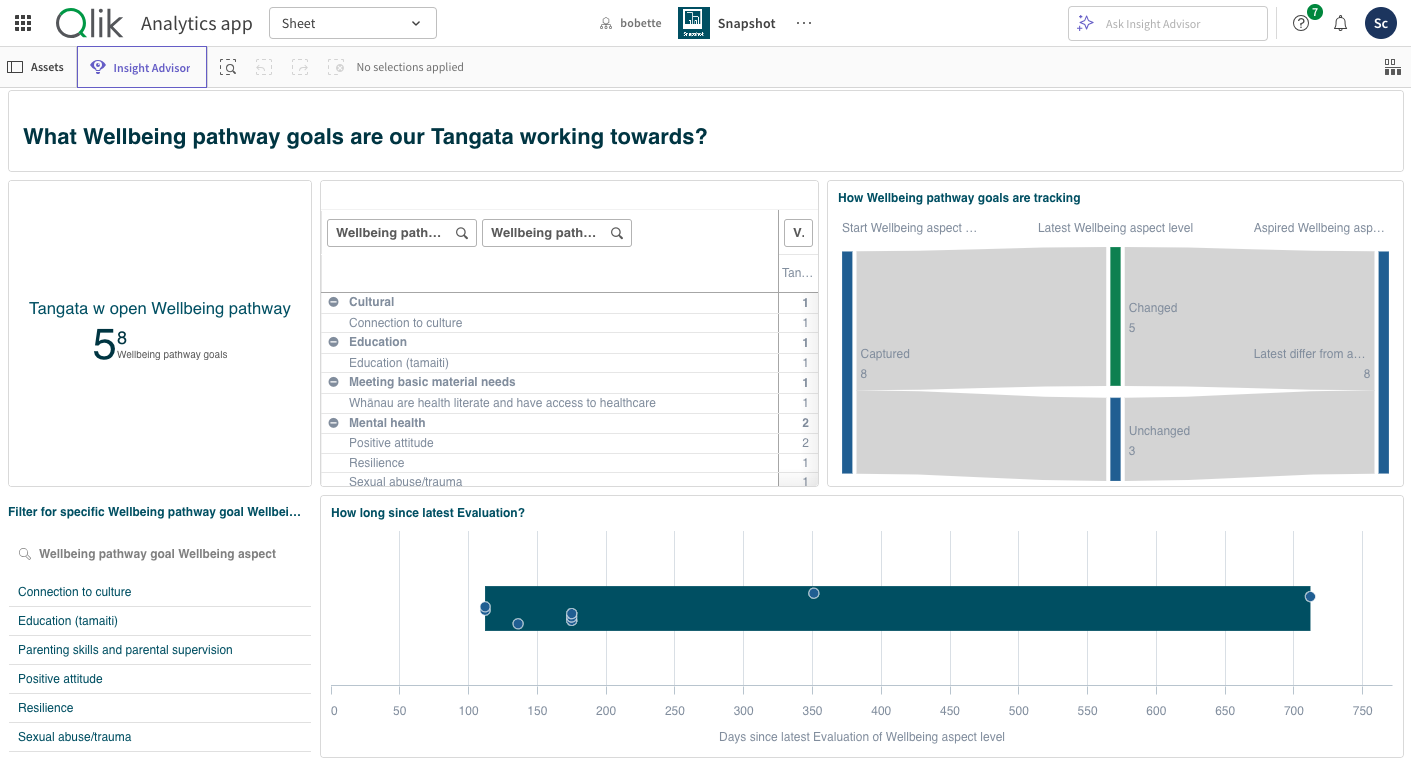Click the data point near 135 days

pyautogui.click(x=518, y=624)
